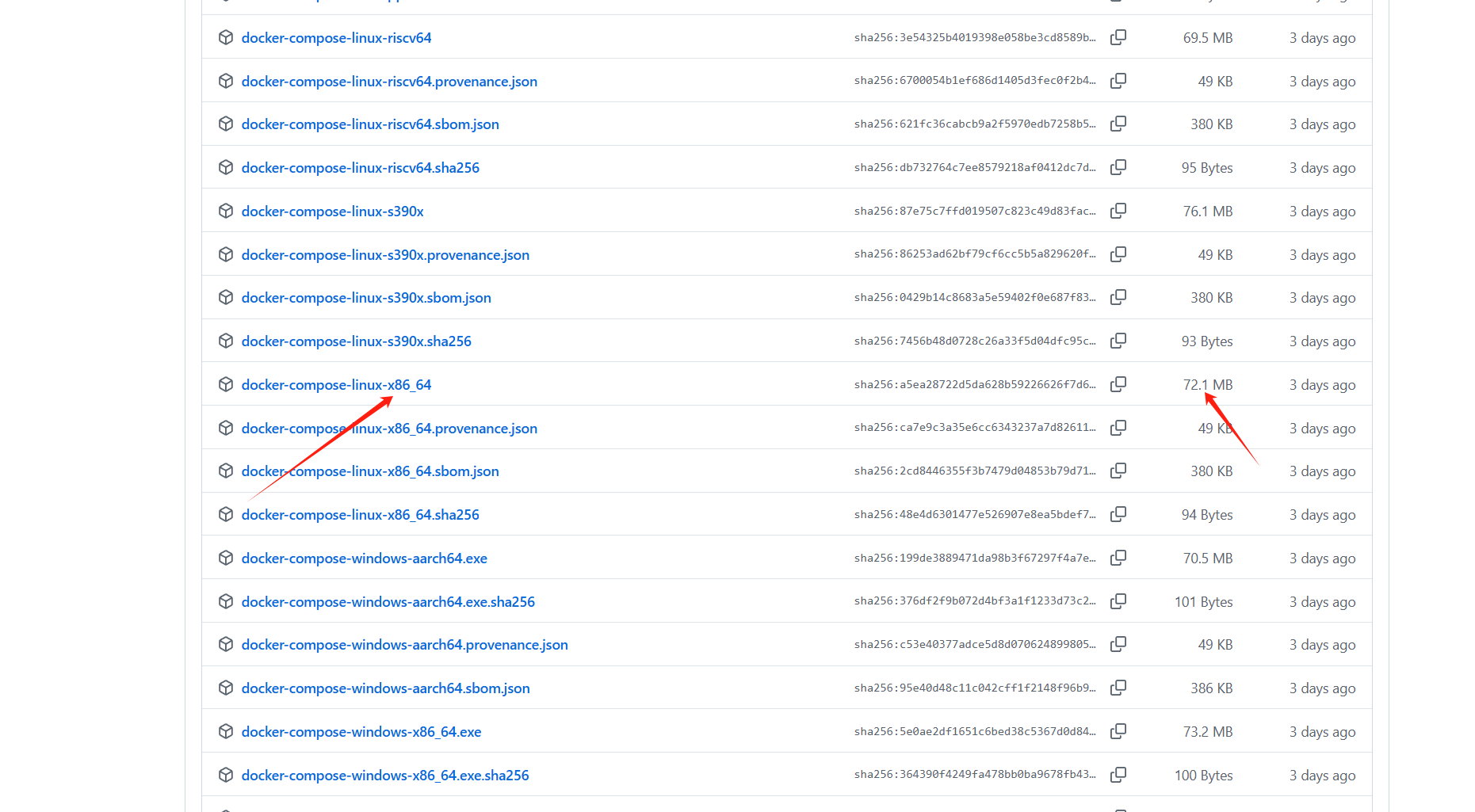Screen dimensions: 1475x812
Task: Click package icon beside docker-compose-linux-x86_64
Action: pos(226,384)
